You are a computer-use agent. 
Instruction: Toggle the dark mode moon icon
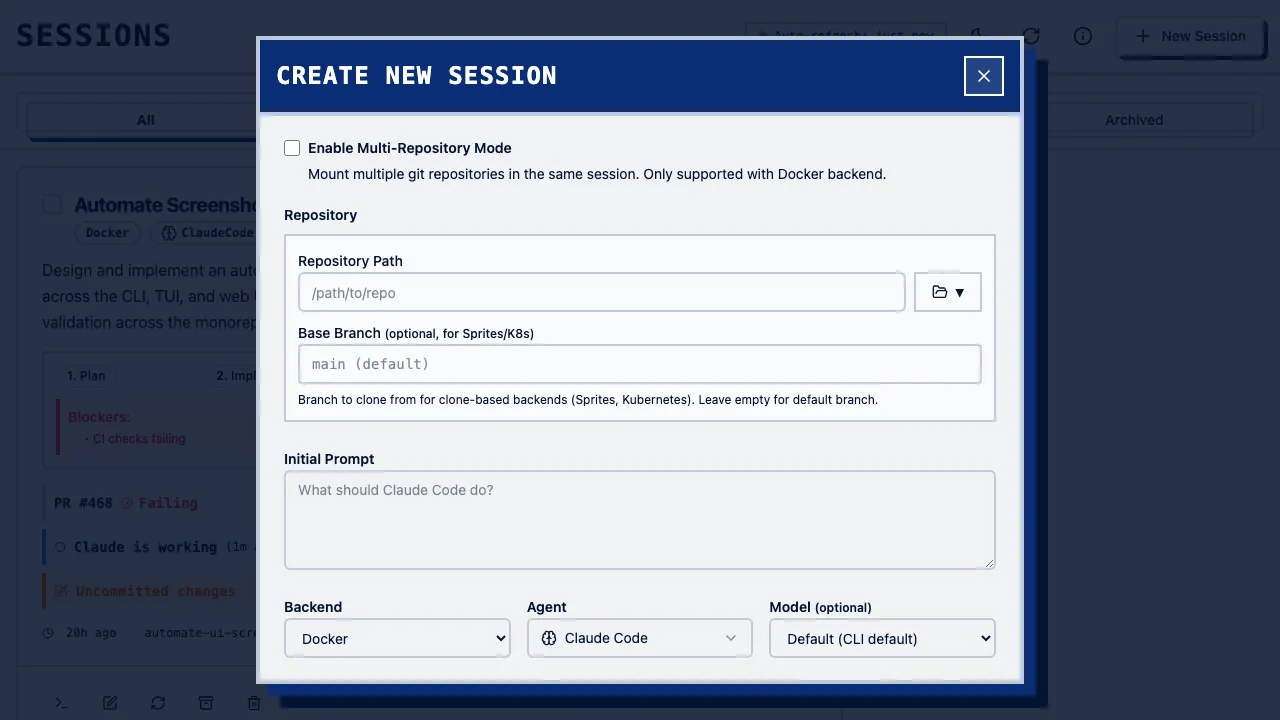point(978,36)
